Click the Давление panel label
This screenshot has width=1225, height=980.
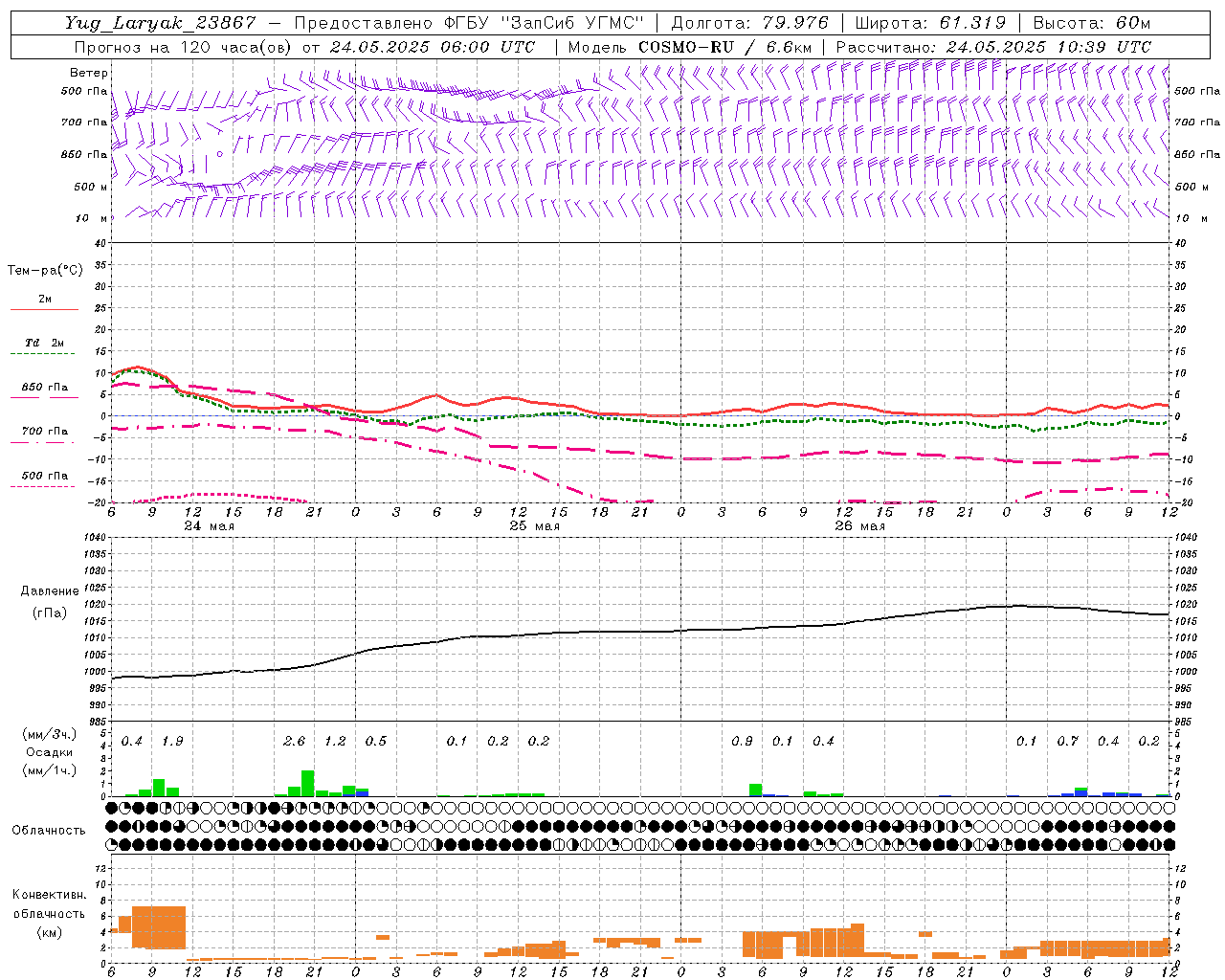coord(48,591)
